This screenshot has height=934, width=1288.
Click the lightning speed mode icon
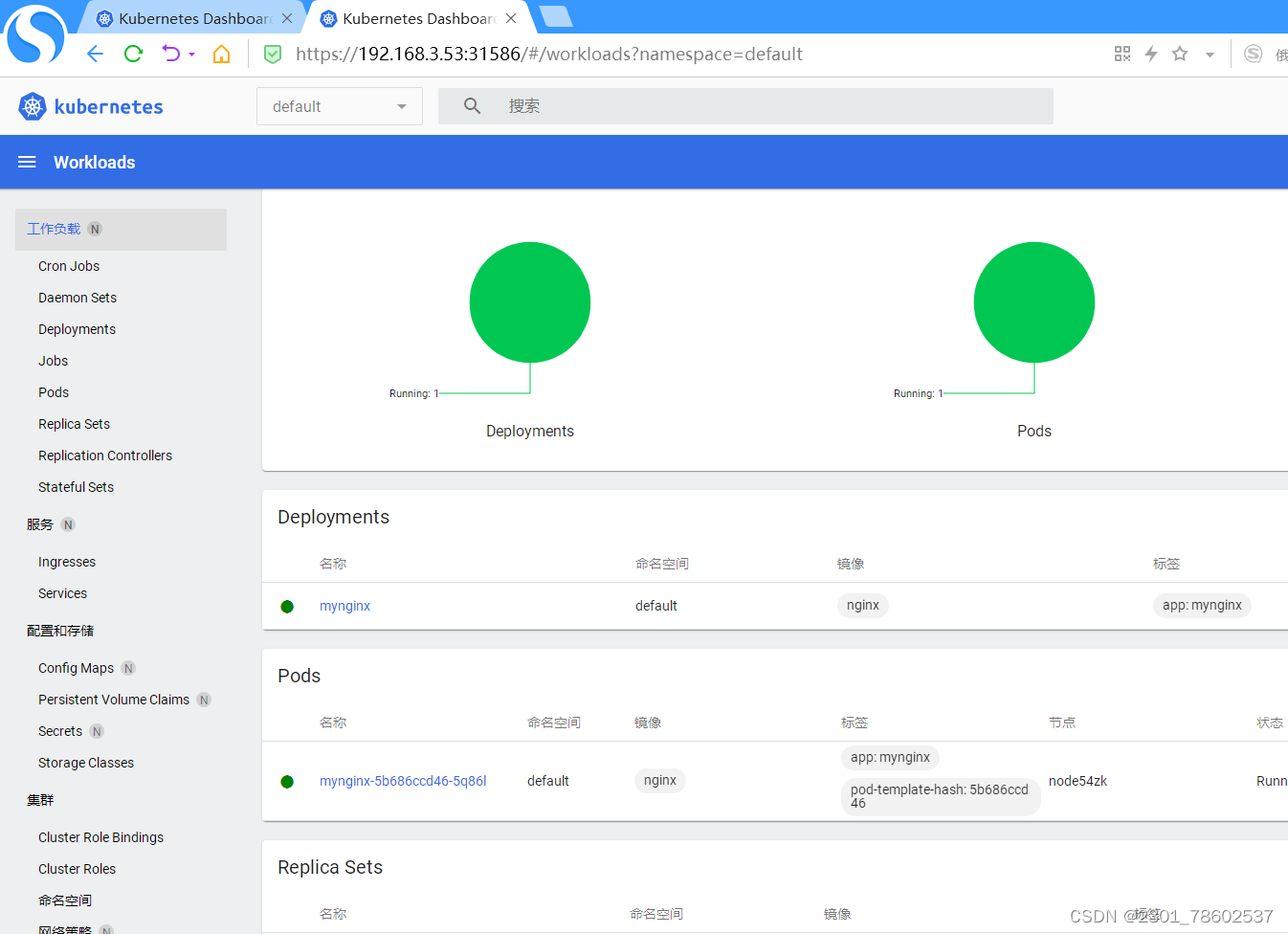(1151, 54)
